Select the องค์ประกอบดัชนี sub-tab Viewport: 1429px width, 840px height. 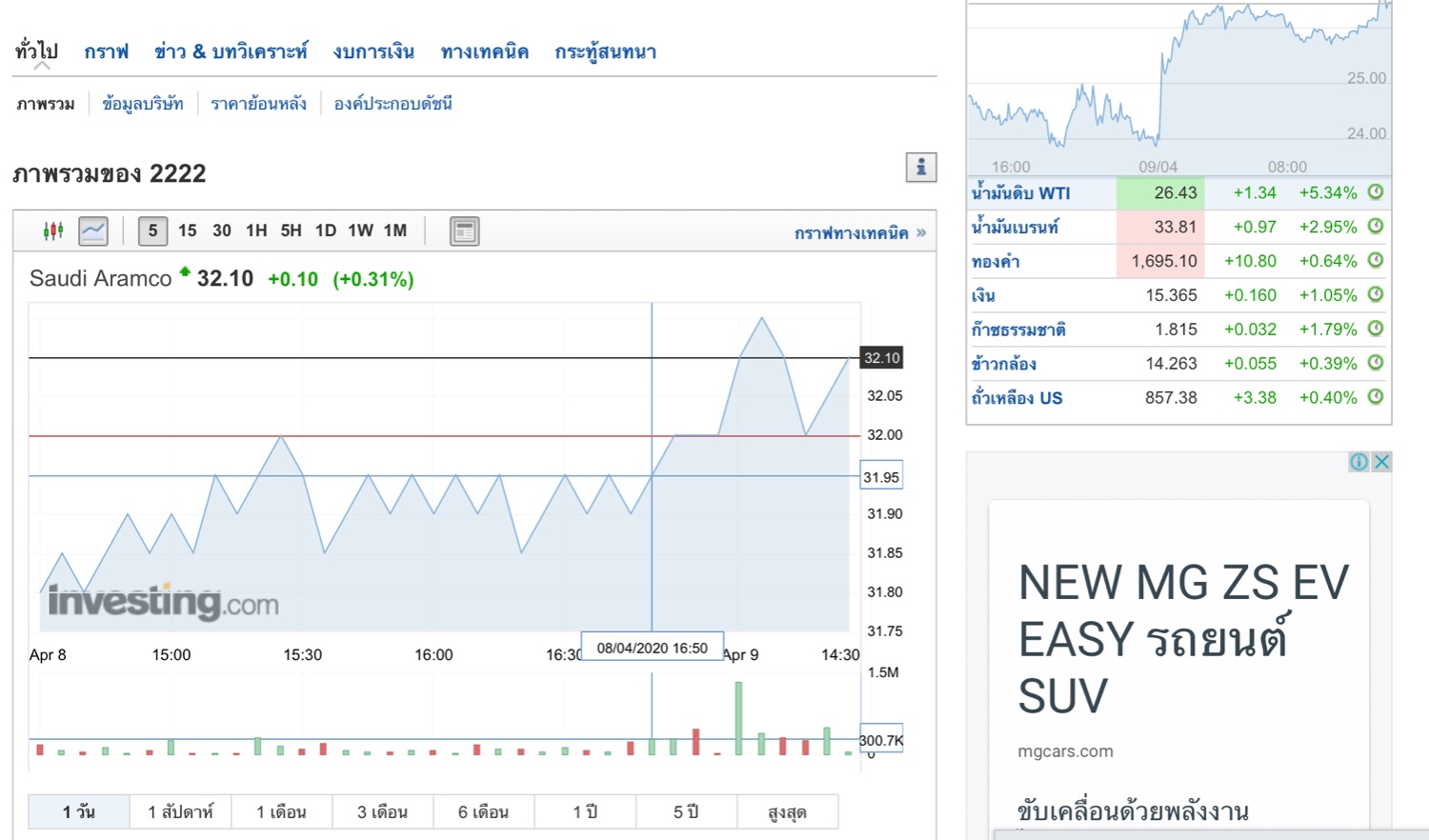[393, 104]
